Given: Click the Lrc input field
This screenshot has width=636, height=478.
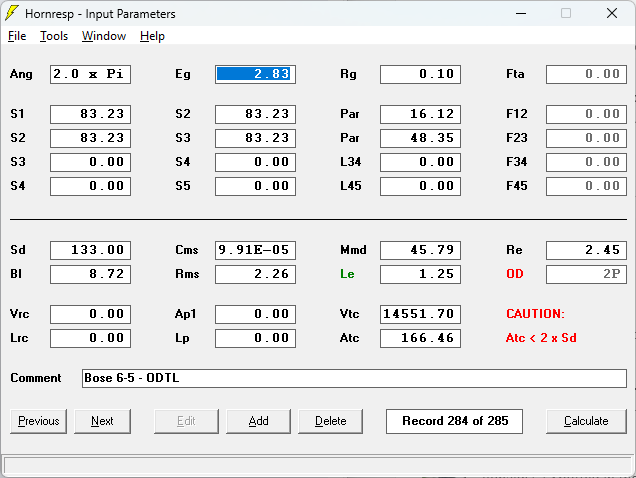Looking at the screenshot, I should point(90,338).
